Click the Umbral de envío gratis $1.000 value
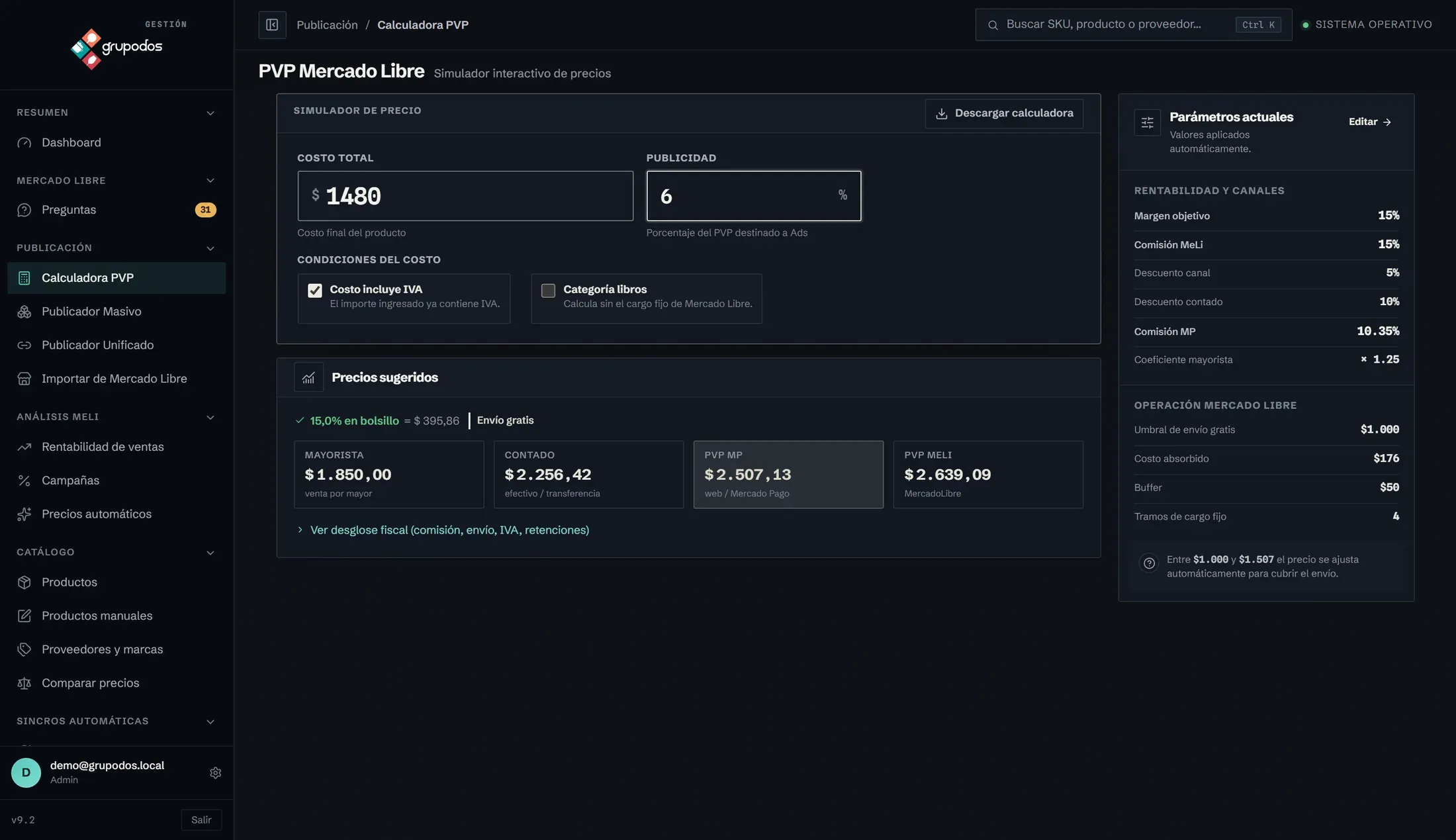Screen dimensions: 1456x840 pos(1380,429)
